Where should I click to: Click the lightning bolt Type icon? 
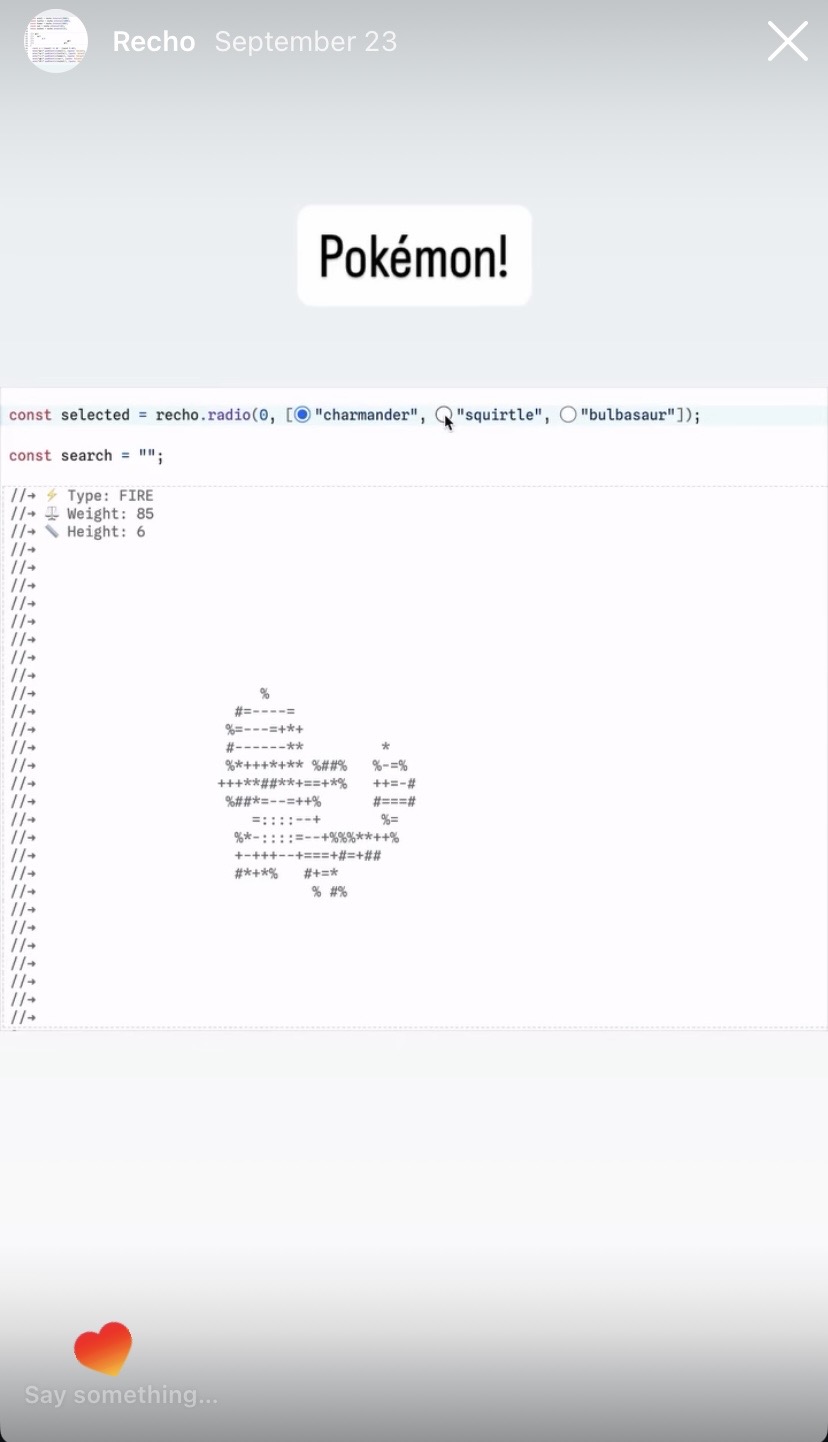pos(52,496)
